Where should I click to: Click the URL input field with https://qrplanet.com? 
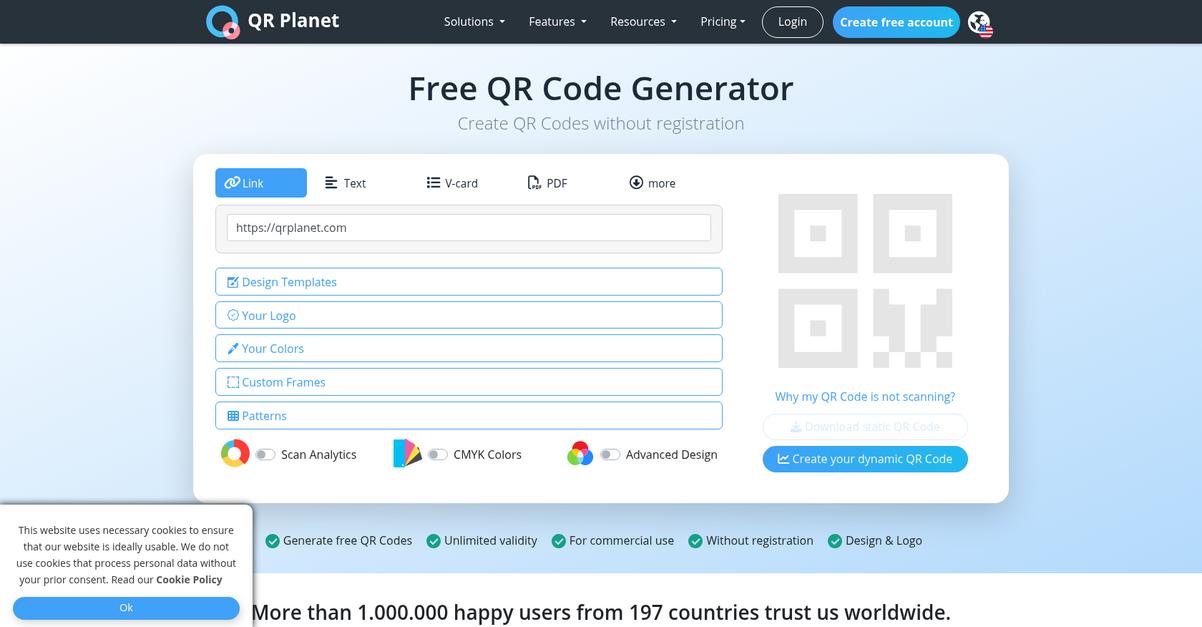click(469, 227)
